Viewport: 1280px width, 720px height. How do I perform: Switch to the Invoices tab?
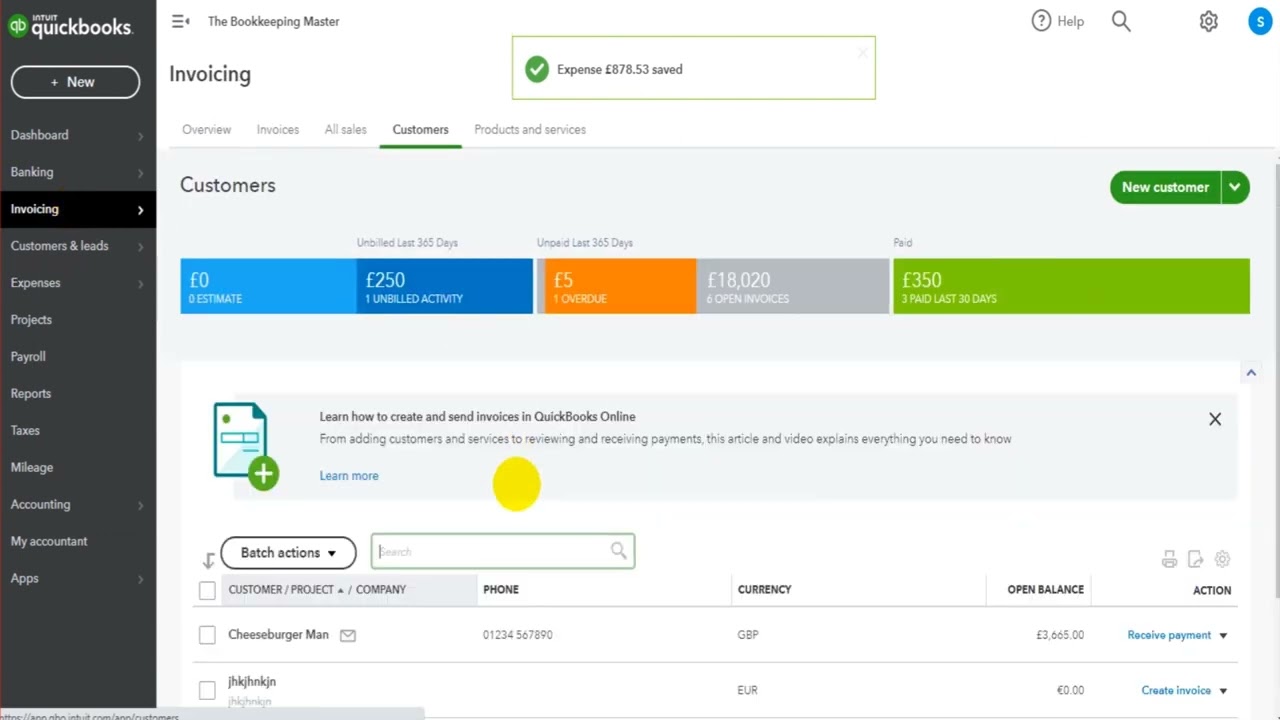click(x=278, y=129)
